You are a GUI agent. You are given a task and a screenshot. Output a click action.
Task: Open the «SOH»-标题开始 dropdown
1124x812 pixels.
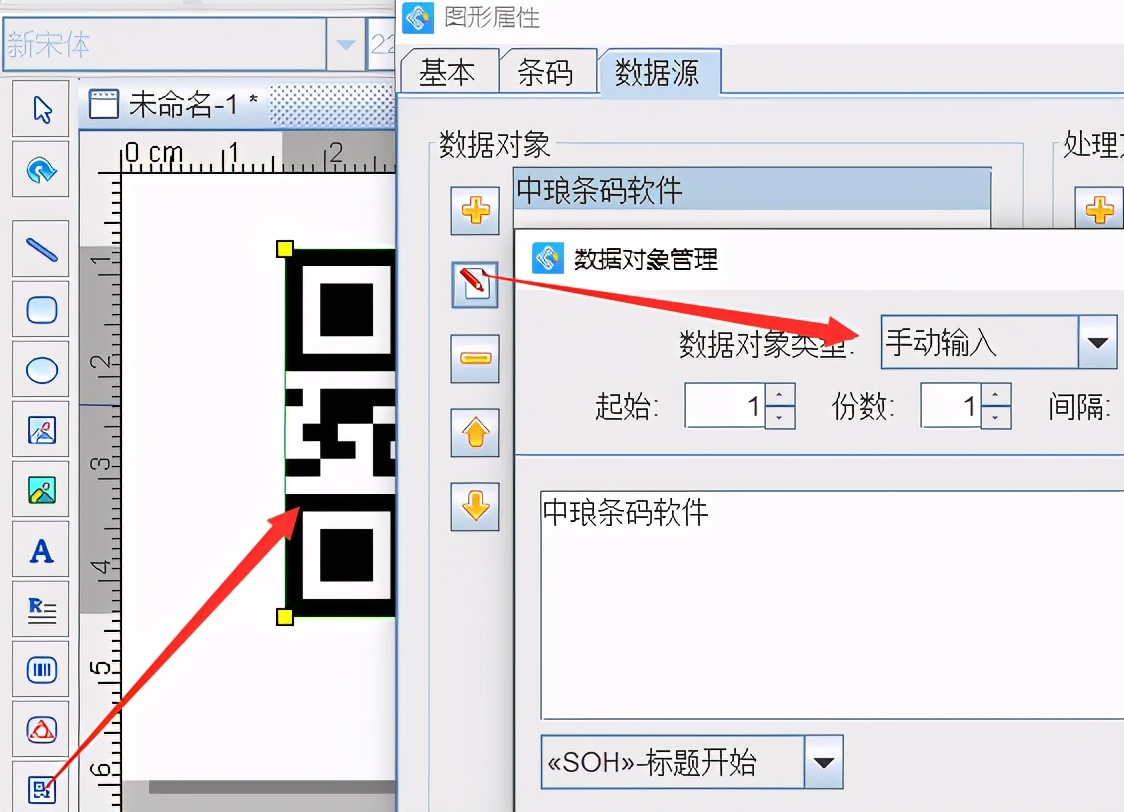[824, 762]
